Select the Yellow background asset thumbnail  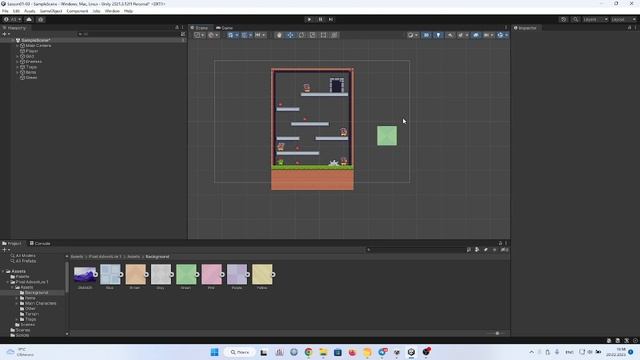pos(262,274)
